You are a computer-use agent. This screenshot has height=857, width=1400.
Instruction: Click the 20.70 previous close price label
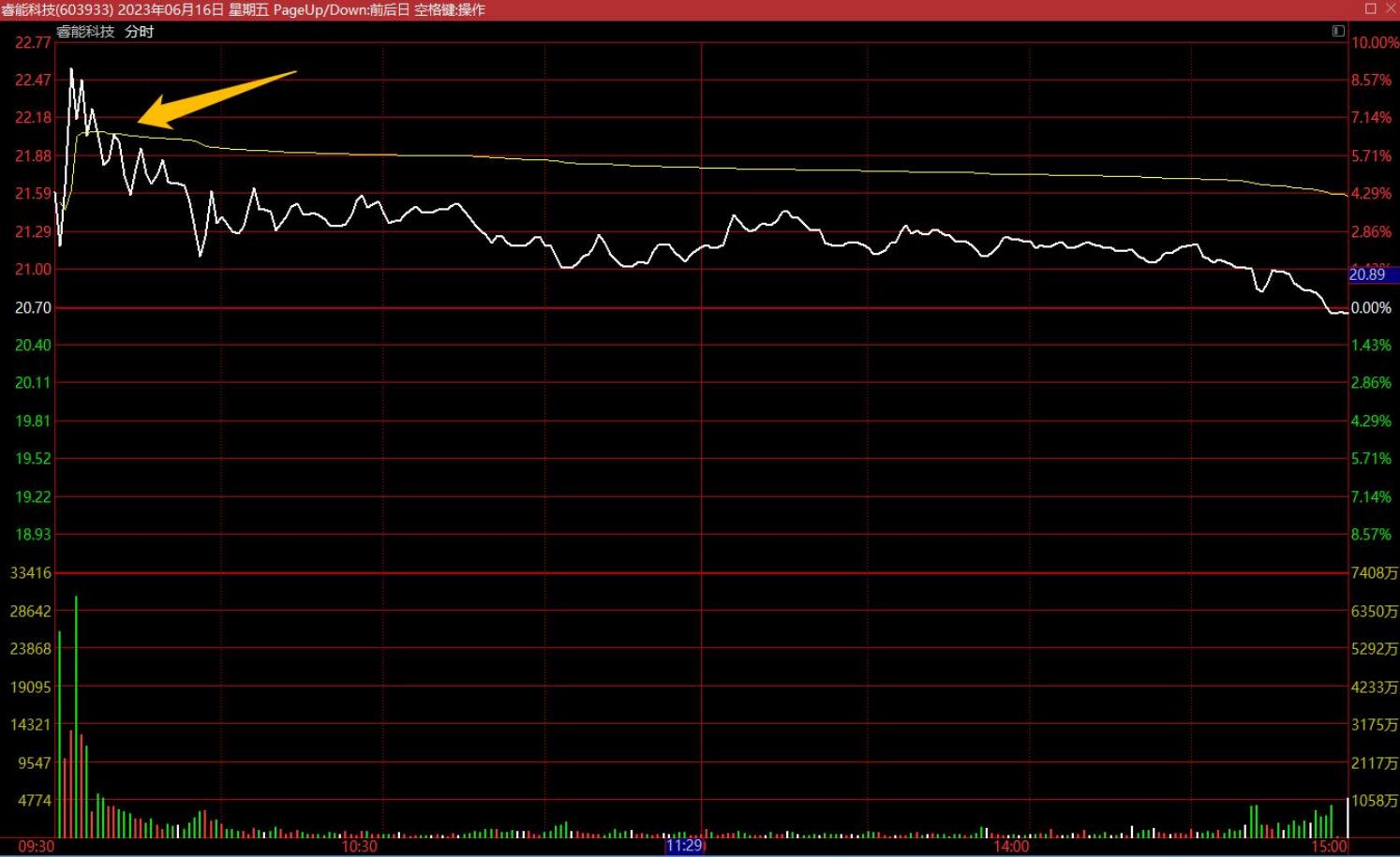33,307
